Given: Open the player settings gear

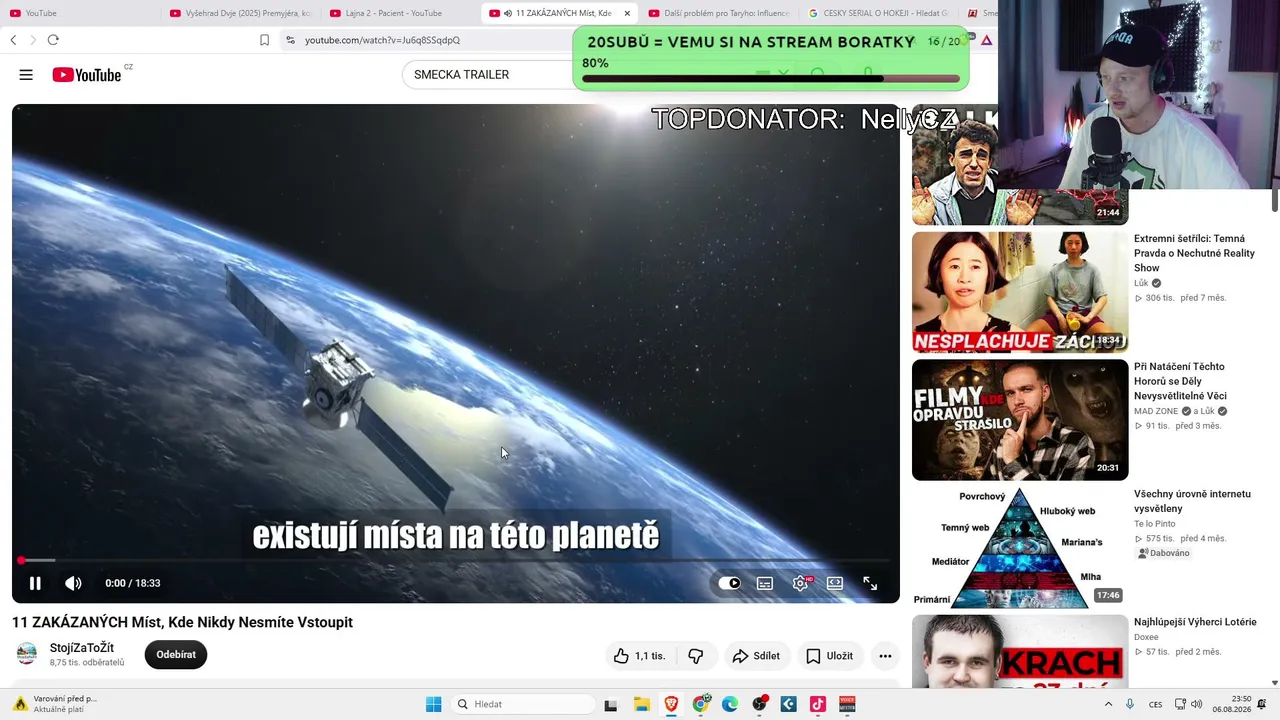Looking at the screenshot, I should 800,583.
